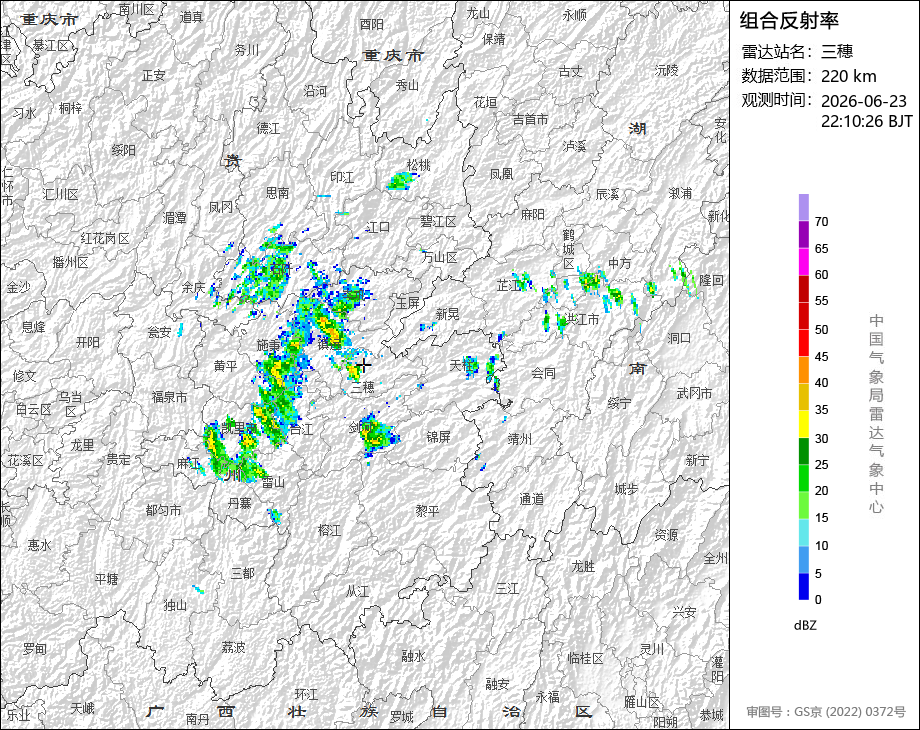Image resolution: width=920 pixels, height=730 pixels.
Task: Click the legend value label 45
Action: click(821, 357)
